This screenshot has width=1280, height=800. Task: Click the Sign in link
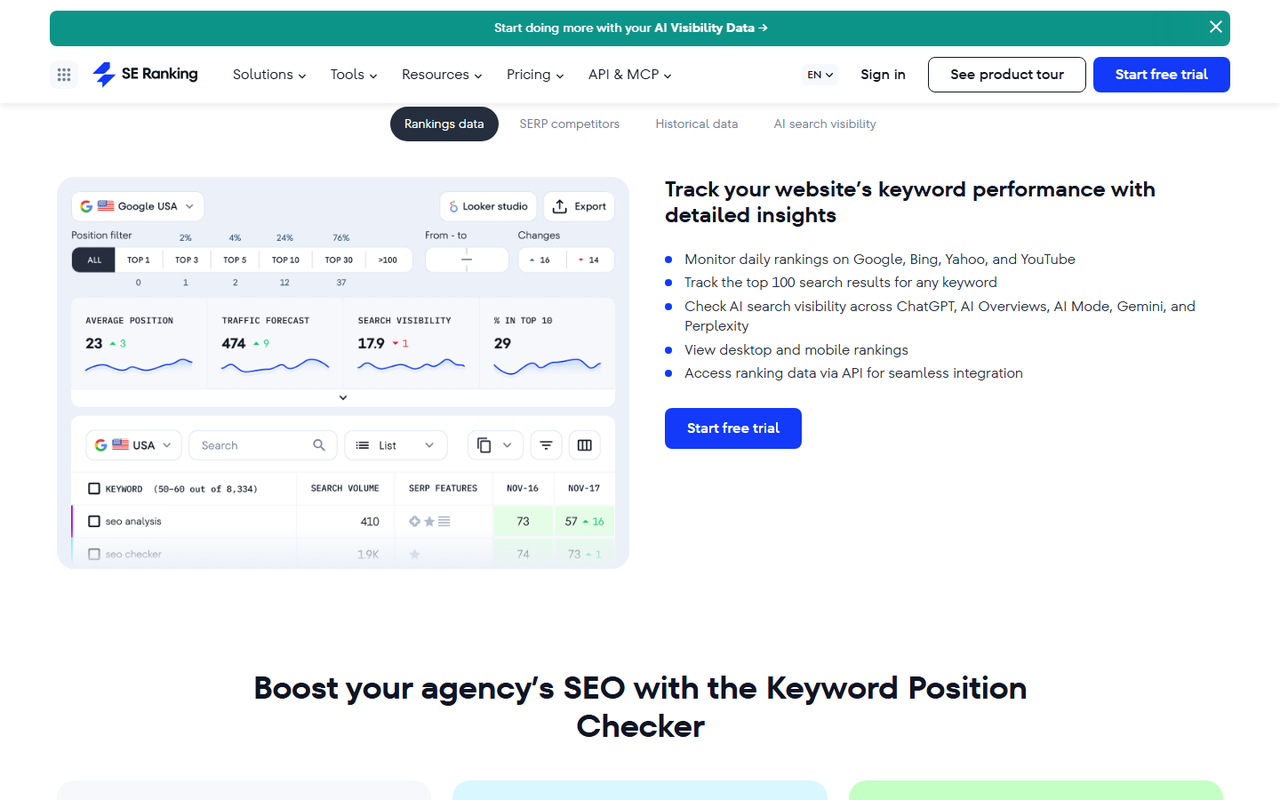883,74
